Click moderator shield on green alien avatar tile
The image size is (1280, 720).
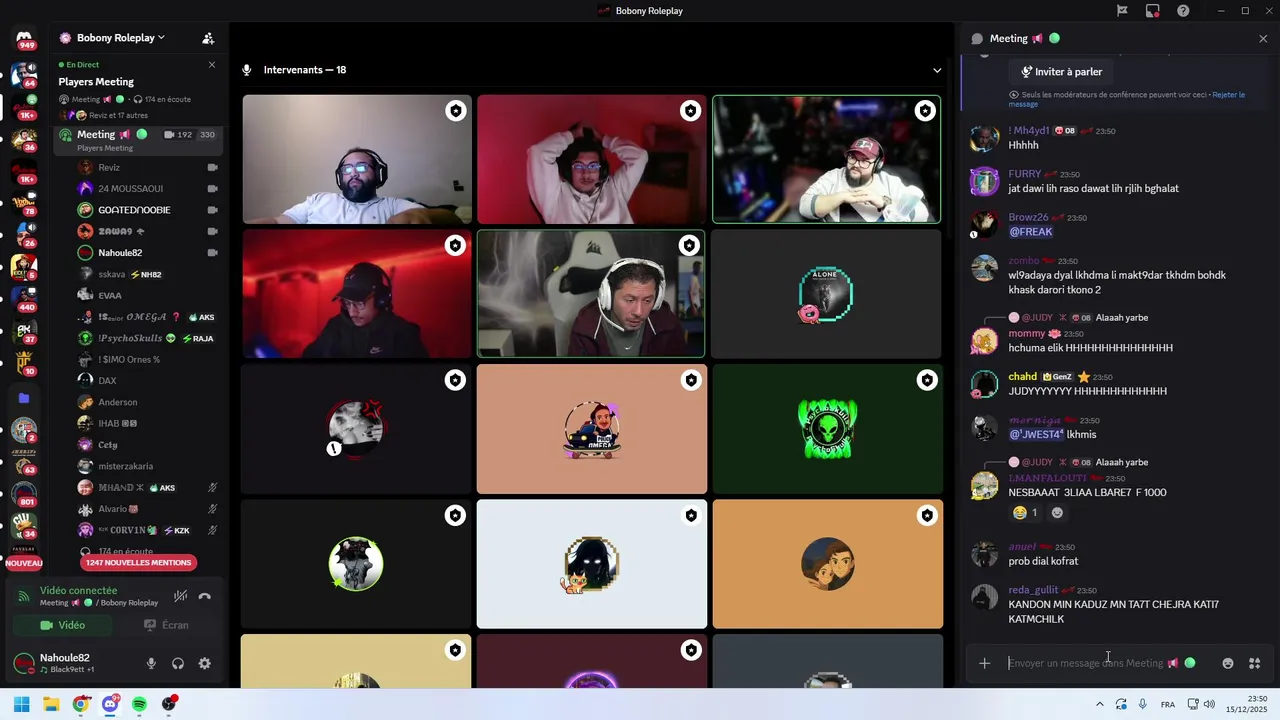[x=927, y=380]
